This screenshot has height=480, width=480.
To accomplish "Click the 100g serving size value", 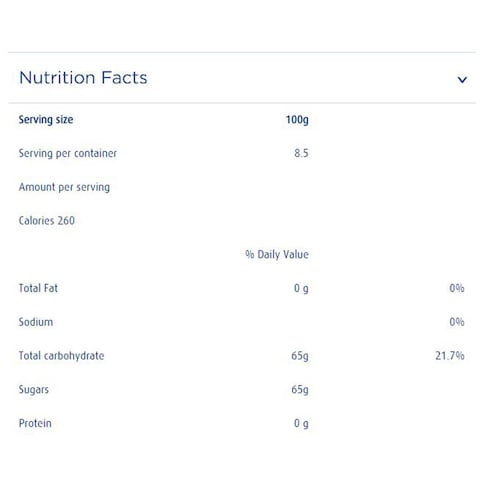I will click(297, 120).
